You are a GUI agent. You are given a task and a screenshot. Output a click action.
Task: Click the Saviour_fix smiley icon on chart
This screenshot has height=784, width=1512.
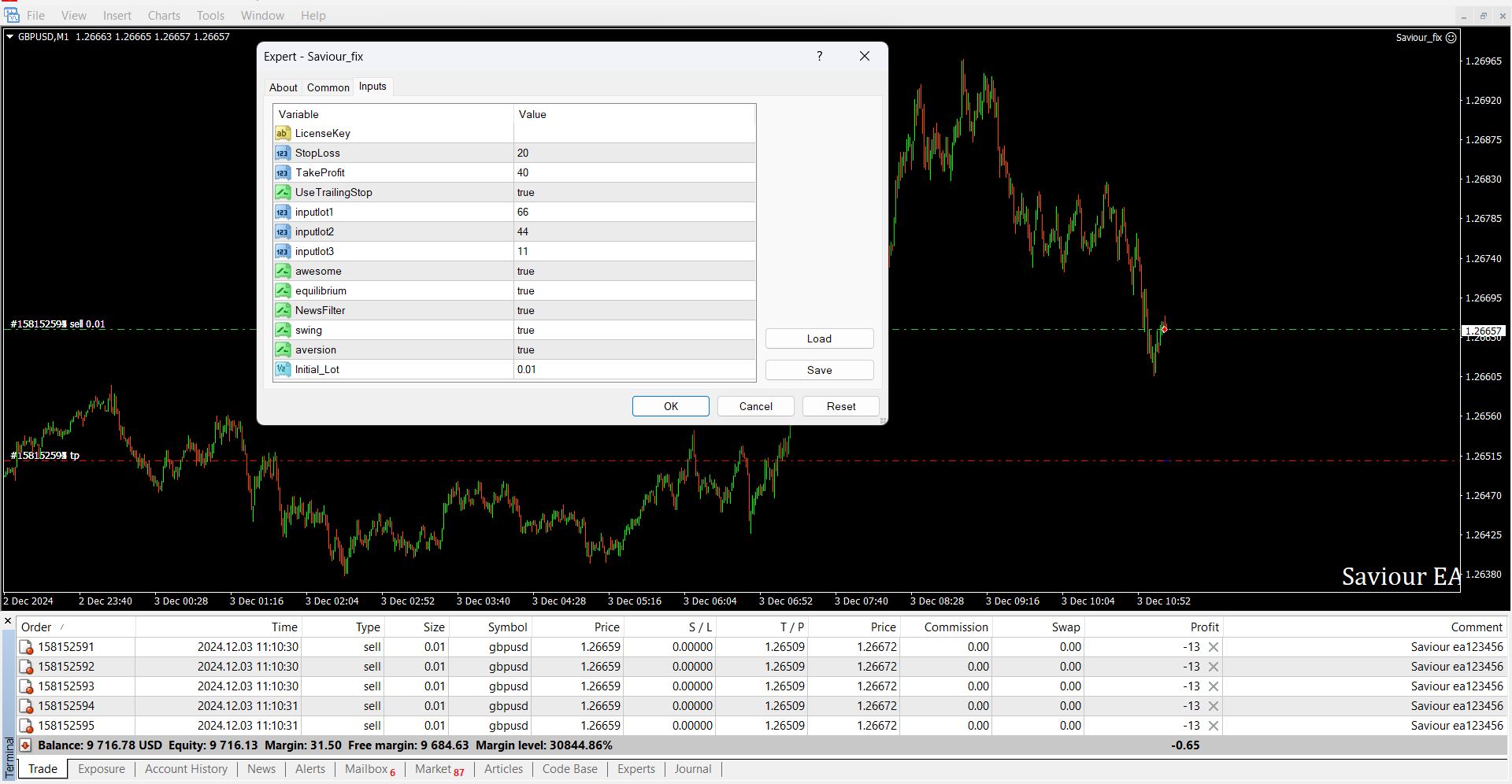(x=1451, y=38)
